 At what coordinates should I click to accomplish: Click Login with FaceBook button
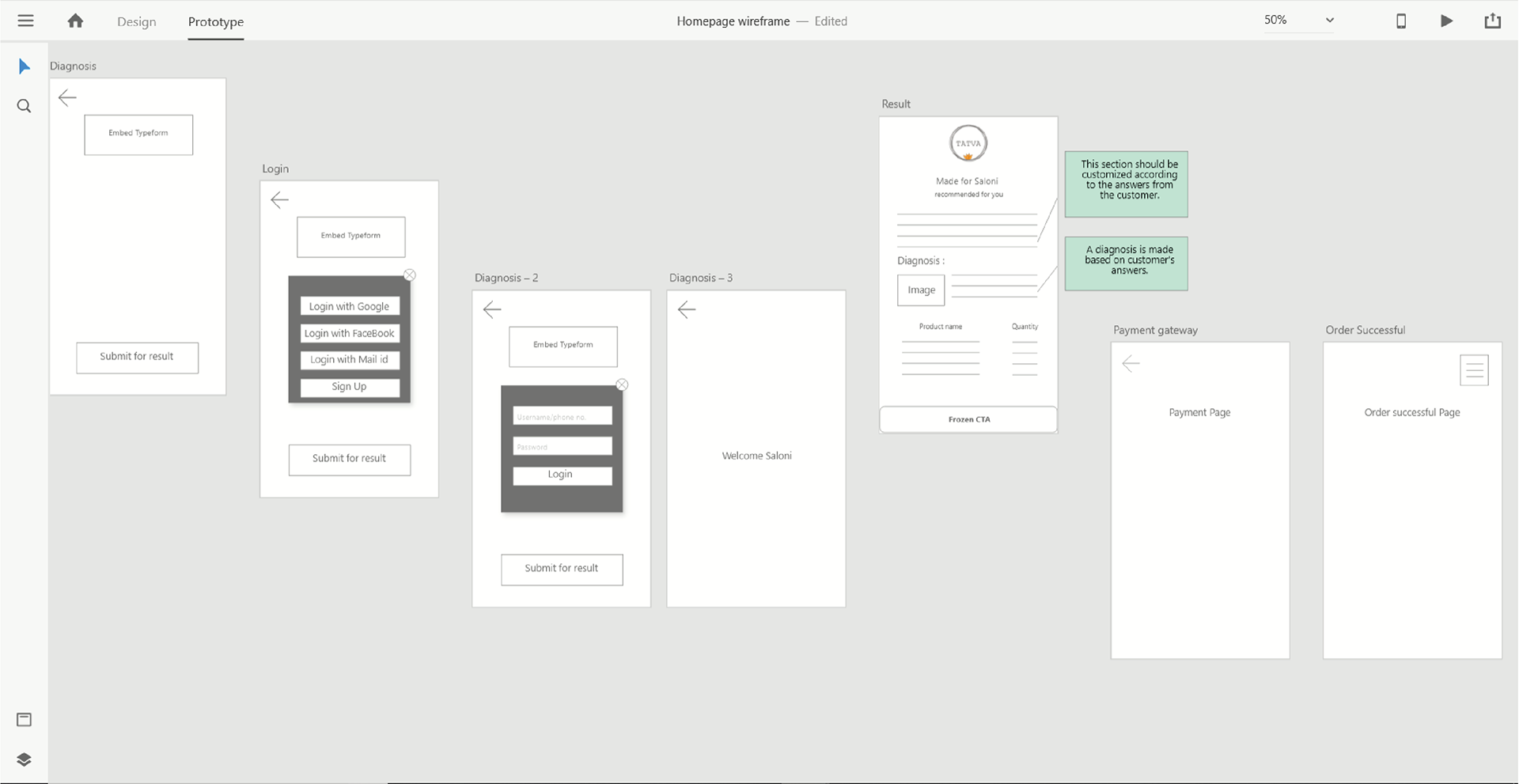point(350,333)
